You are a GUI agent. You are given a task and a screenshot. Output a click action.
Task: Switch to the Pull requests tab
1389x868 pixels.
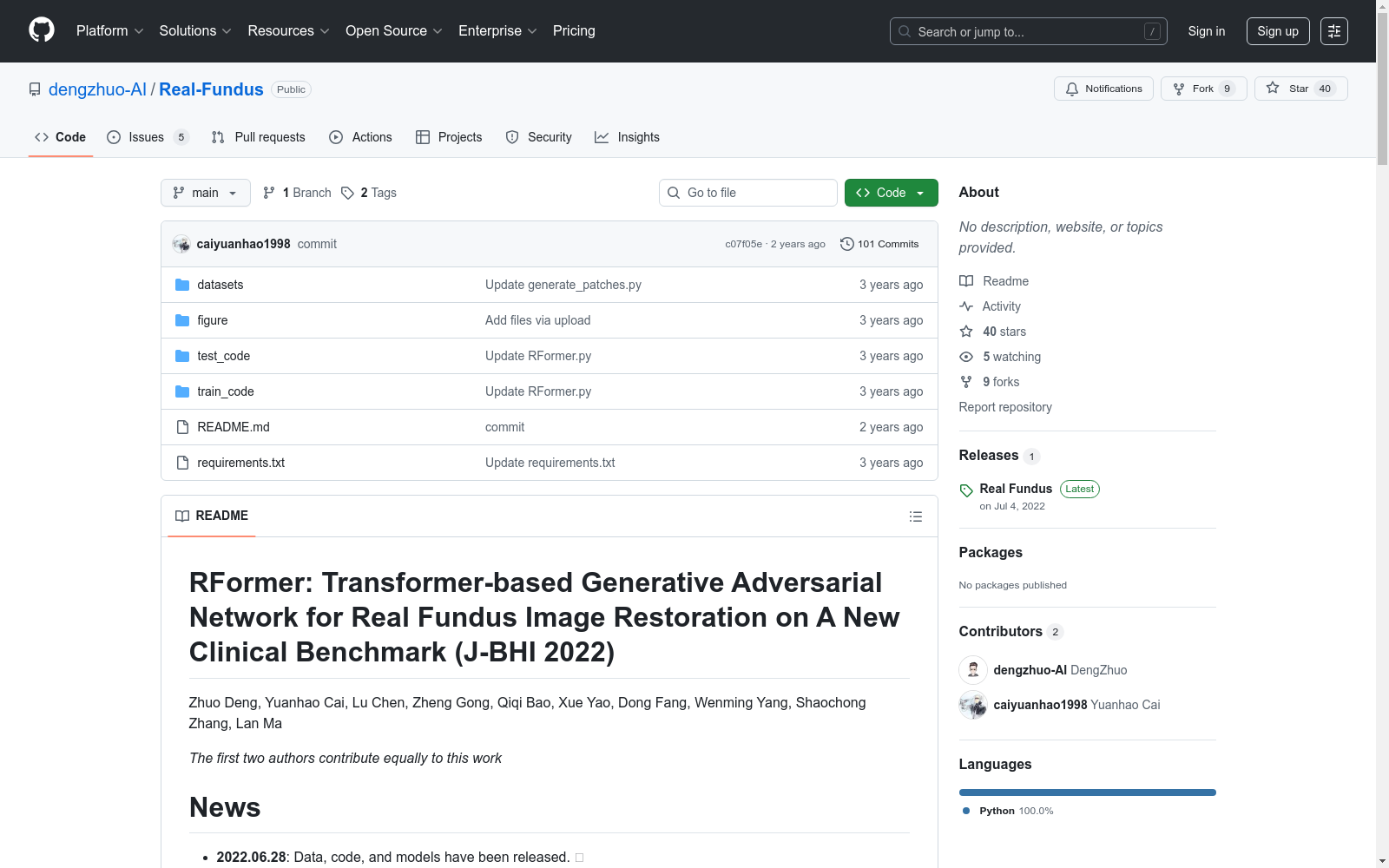[x=259, y=137]
